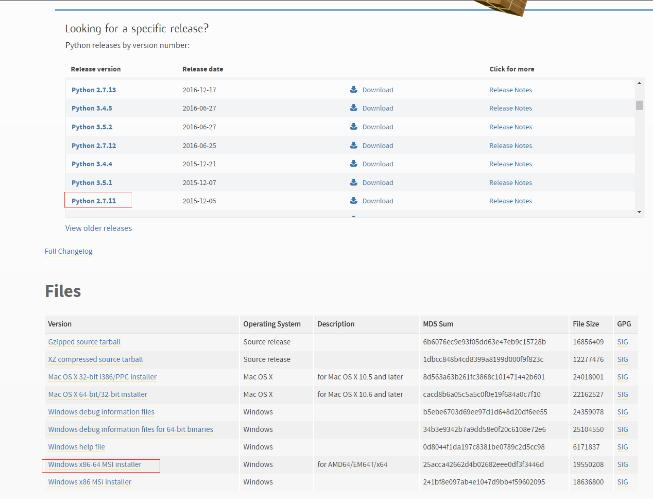Download Windows help file
Screen dimensions: 653x499
(x=76, y=447)
